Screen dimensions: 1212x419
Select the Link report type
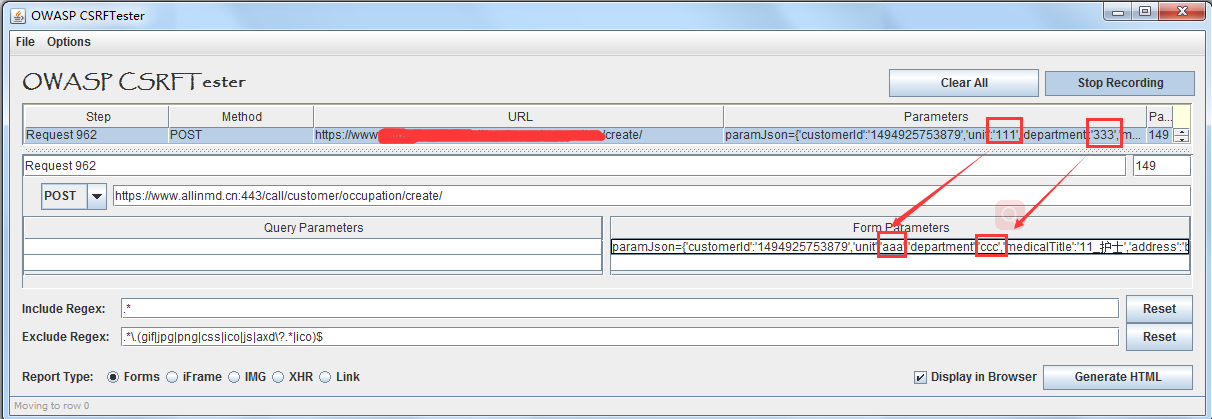click(x=340, y=377)
